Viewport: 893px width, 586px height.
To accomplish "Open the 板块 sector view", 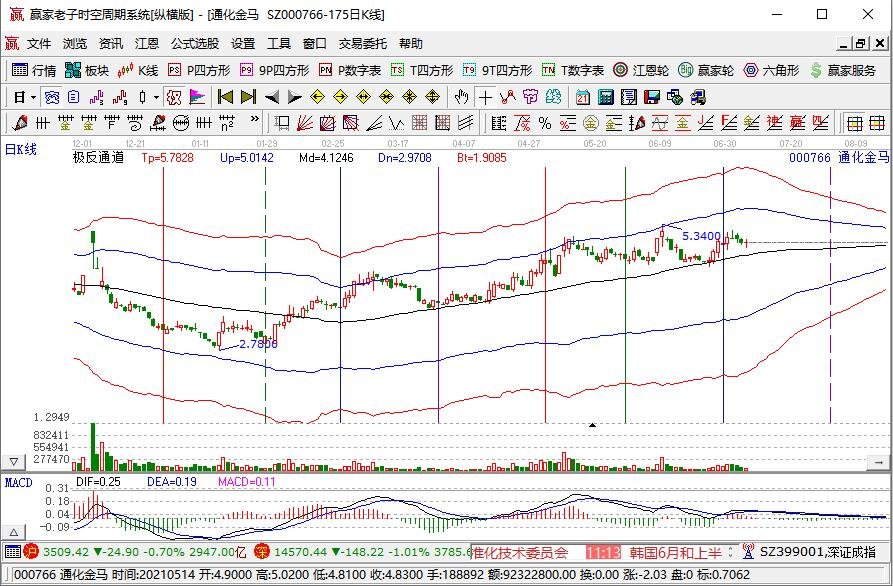I will [87, 70].
